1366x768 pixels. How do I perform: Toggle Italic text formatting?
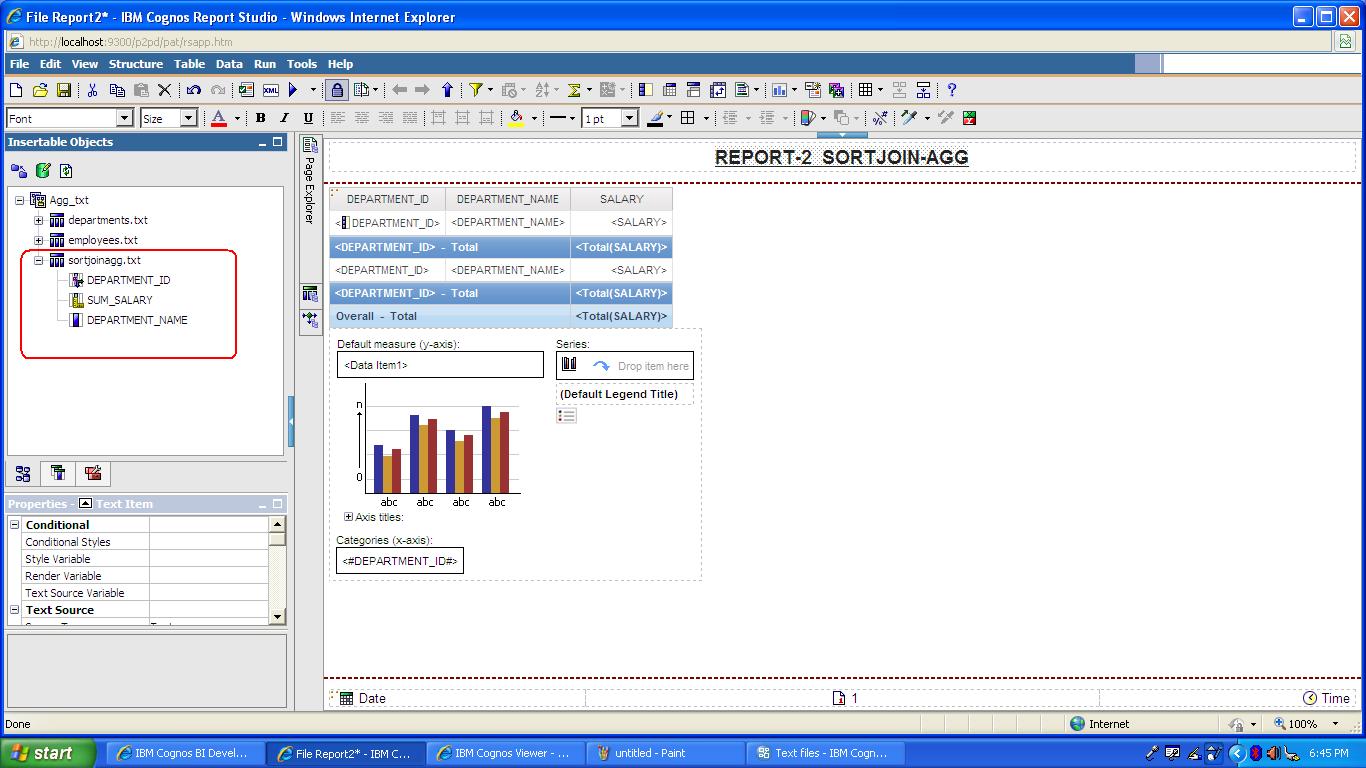tap(284, 118)
